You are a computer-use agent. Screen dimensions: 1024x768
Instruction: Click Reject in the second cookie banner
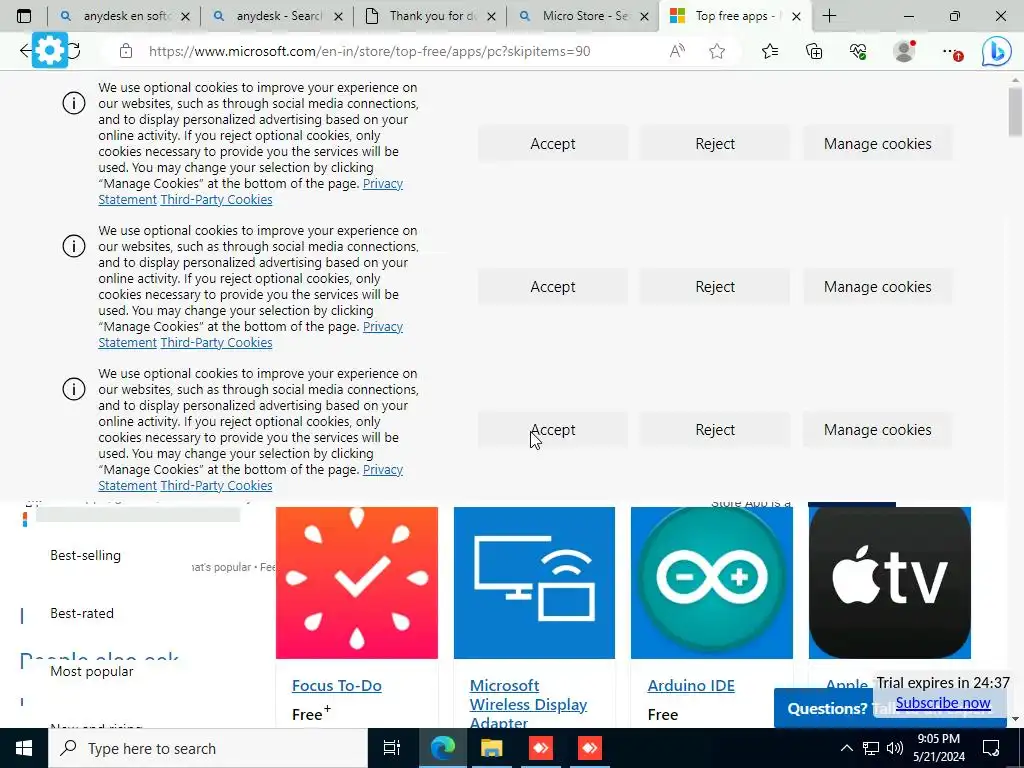(715, 287)
